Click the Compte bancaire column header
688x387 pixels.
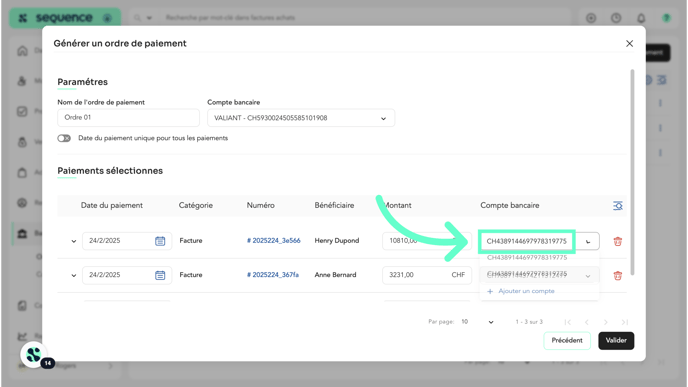click(510, 205)
